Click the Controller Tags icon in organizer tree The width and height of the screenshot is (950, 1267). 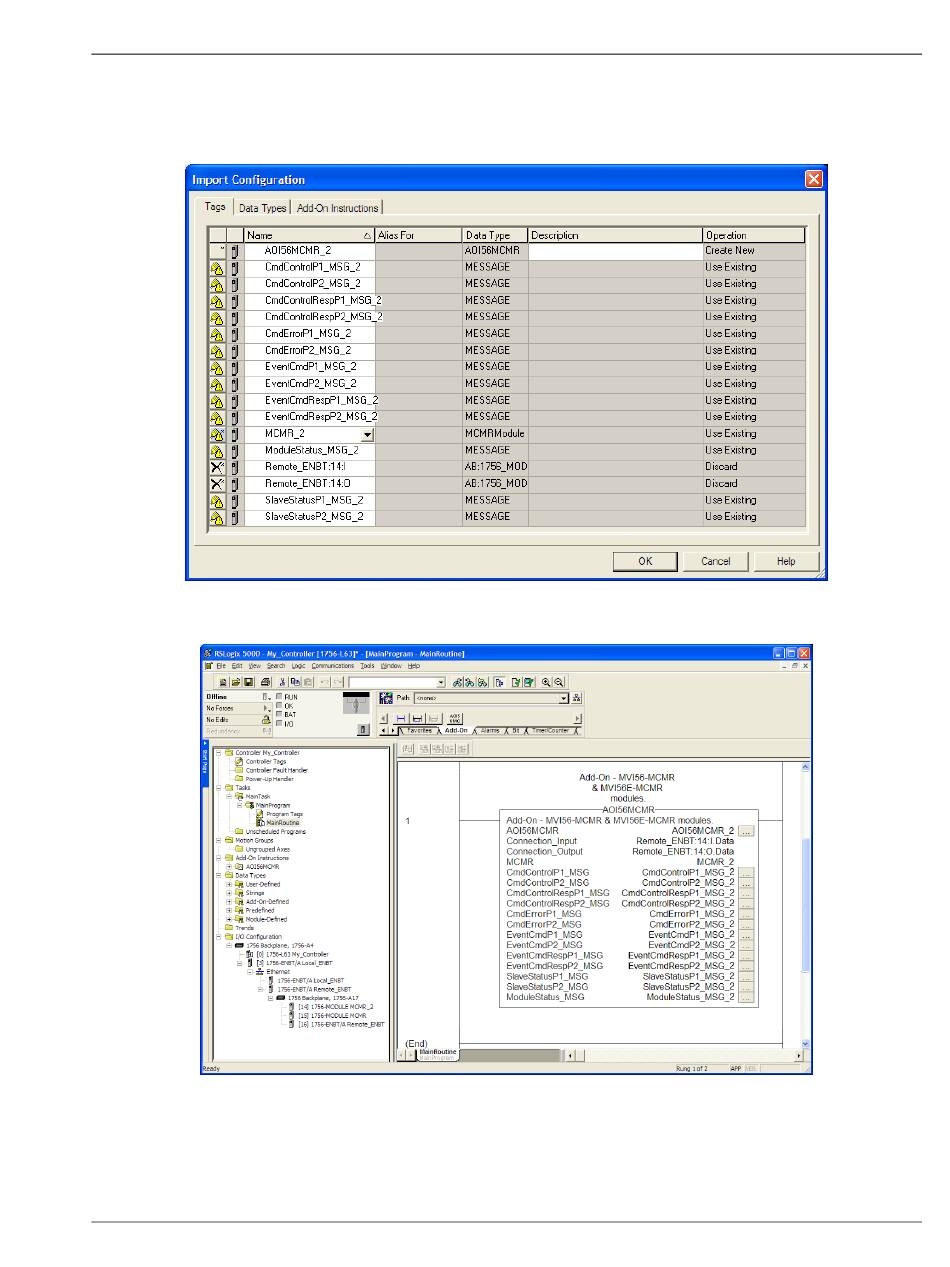(239, 761)
